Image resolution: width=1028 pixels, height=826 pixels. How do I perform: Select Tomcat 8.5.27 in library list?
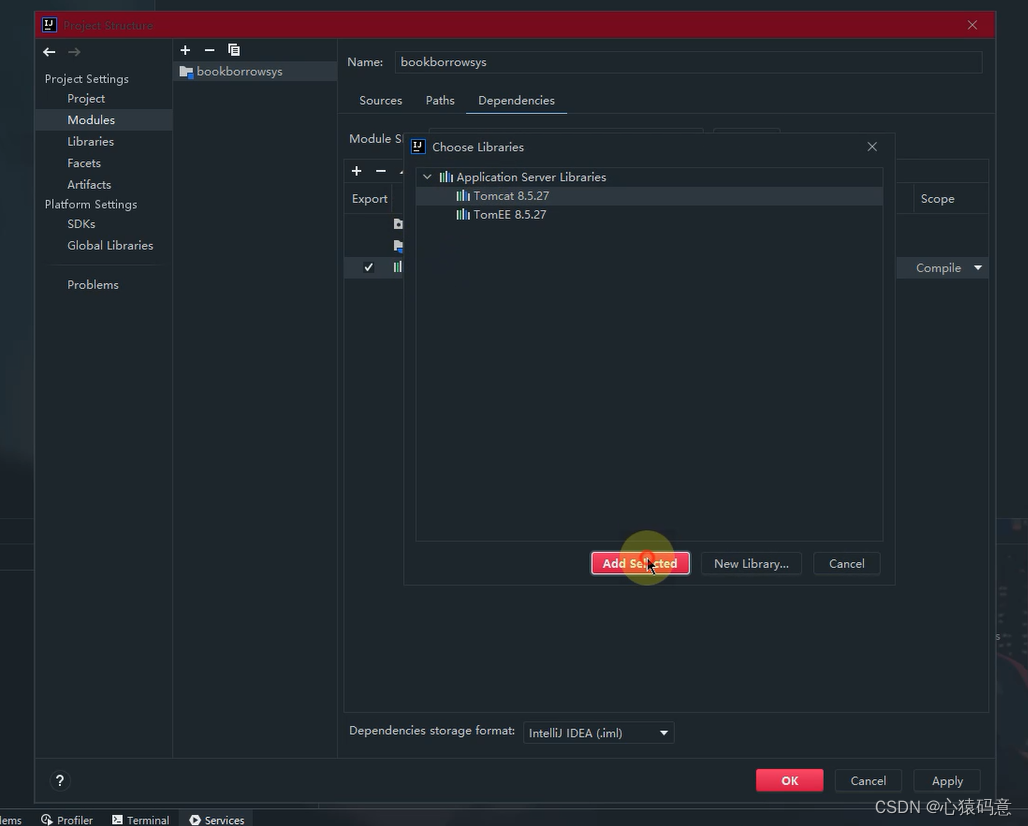(x=649, y=195)
